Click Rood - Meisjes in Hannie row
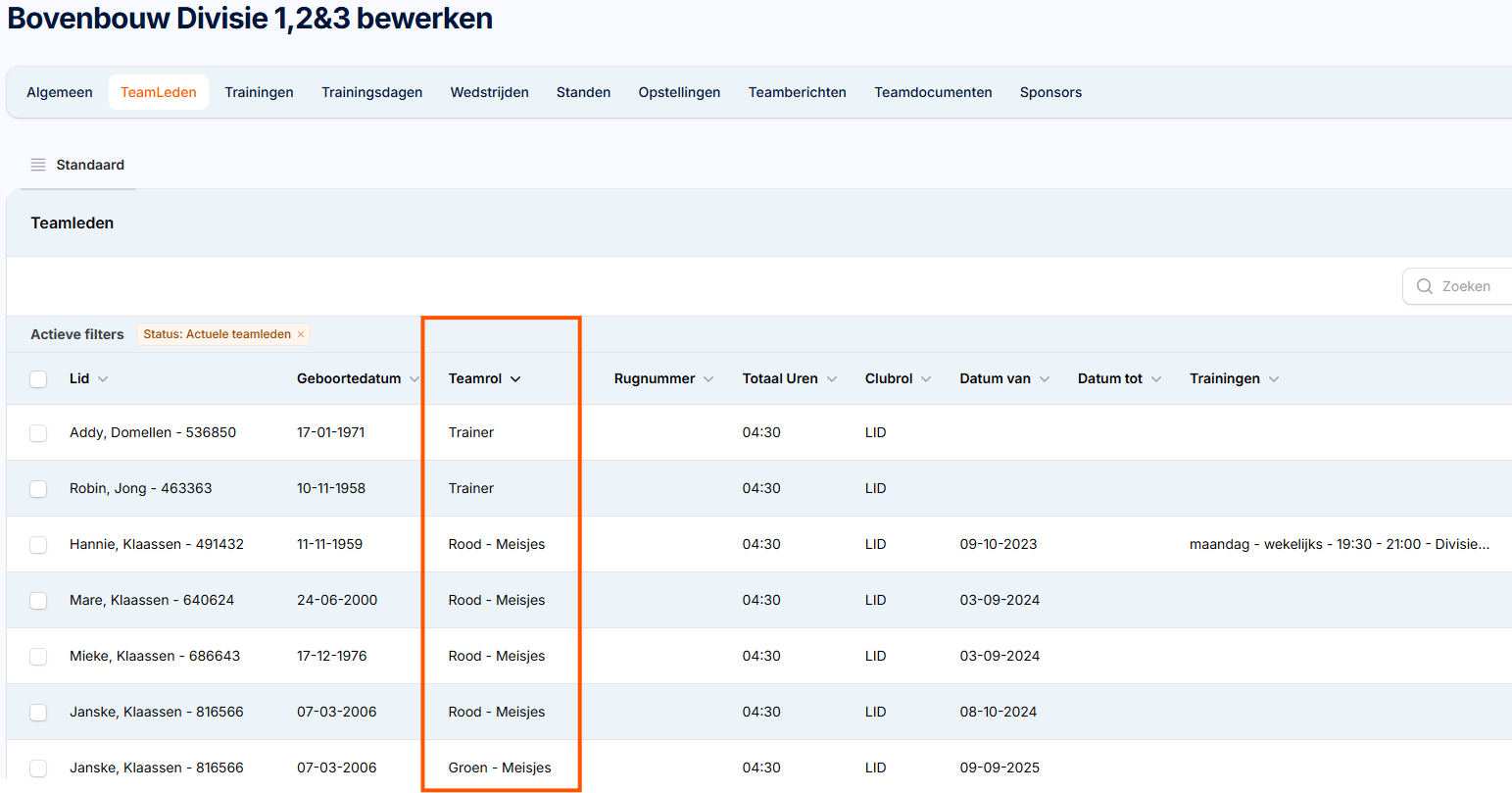This screenshot has height=793, width=1512. tap(497, 544)
